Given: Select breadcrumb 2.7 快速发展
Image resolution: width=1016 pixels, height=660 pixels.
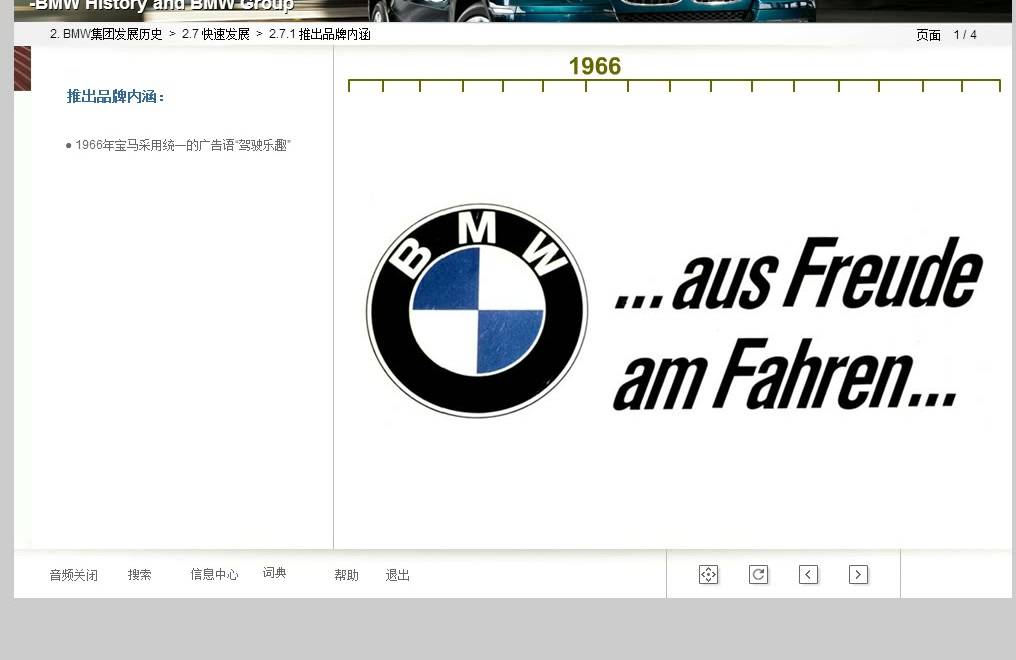Looking at the screenshot, I should click(216, 34).
